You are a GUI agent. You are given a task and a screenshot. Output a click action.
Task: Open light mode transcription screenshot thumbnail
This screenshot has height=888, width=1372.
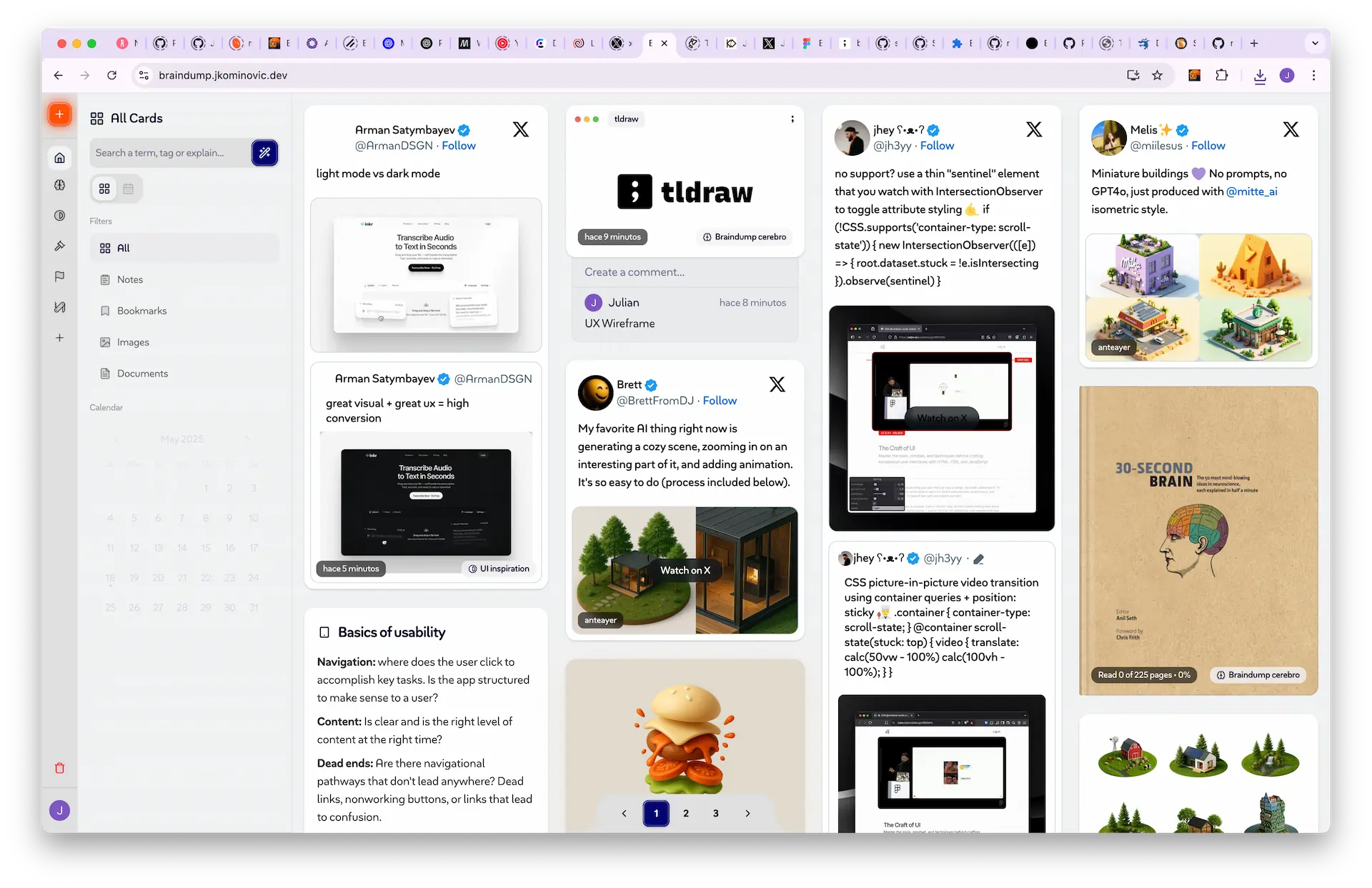[x=426, y=275]
